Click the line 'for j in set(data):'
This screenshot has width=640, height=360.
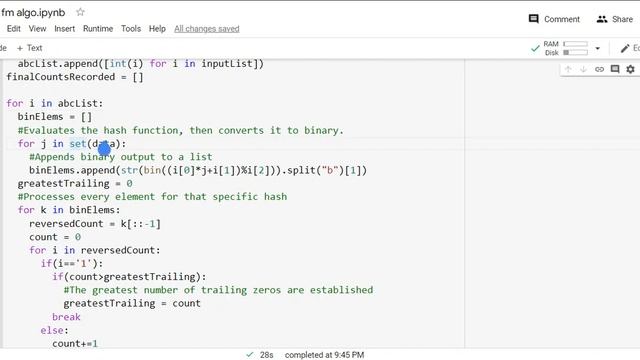pyautogui.click(x=72, y=144)
